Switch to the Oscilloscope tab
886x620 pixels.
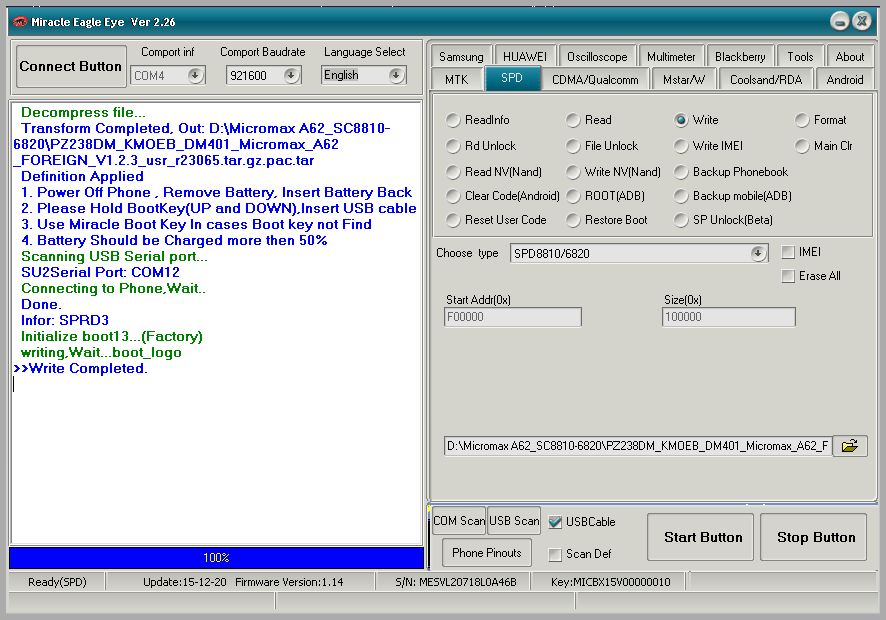tap(597, 57)
